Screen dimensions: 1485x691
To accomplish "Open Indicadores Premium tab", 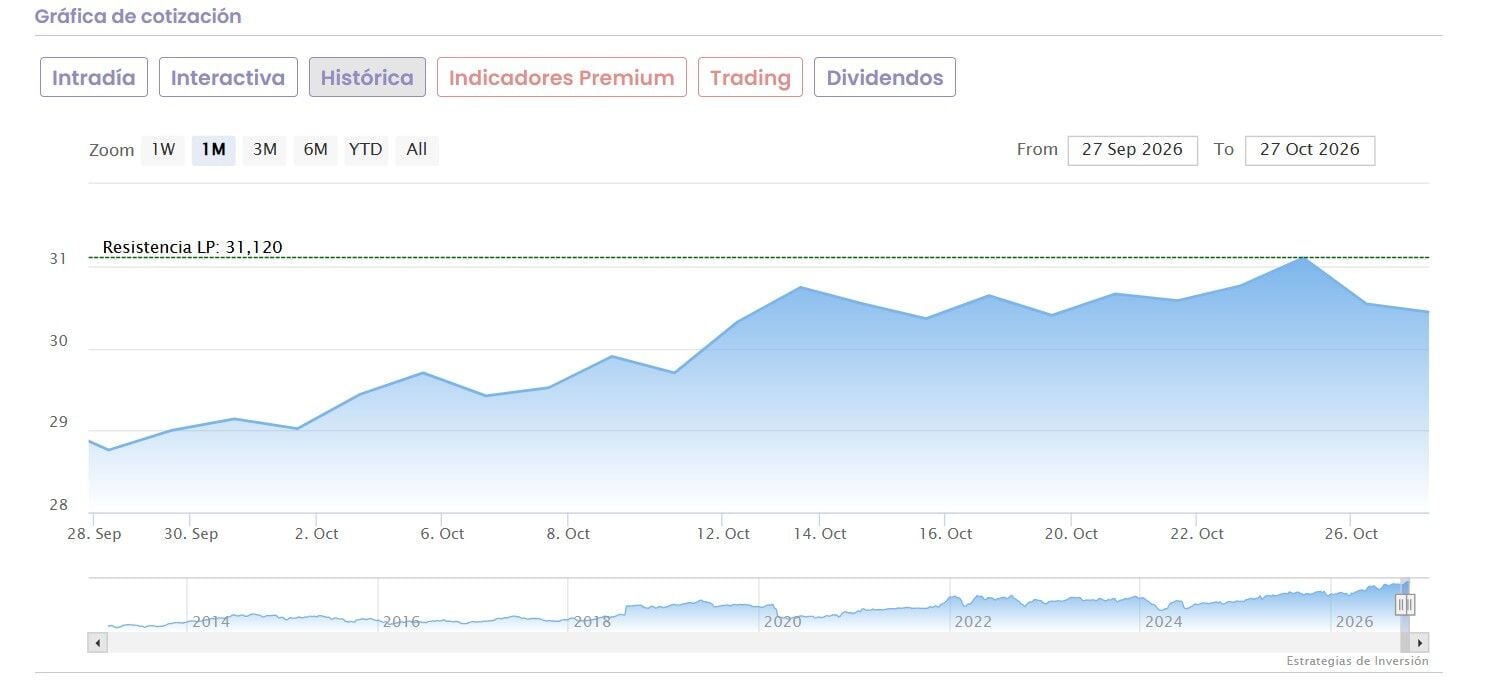I will [x=562, y=77].
